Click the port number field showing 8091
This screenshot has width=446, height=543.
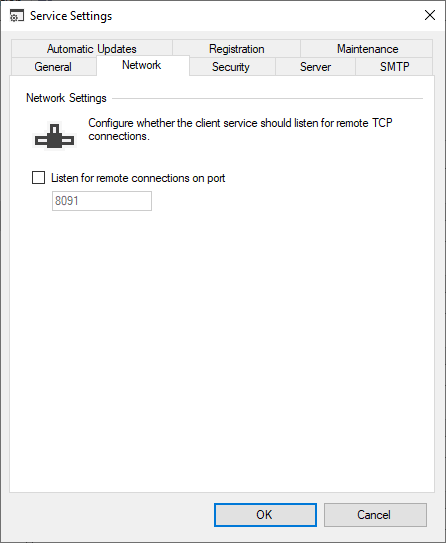[x=102, y=201]
